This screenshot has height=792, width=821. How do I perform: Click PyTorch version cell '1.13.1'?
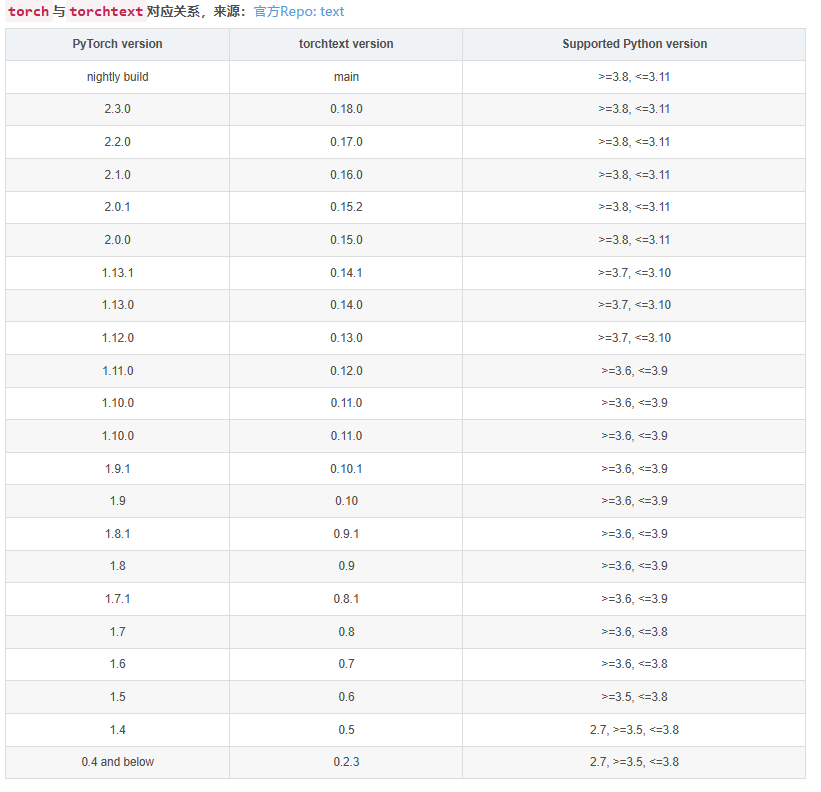[x=117, y=273]
